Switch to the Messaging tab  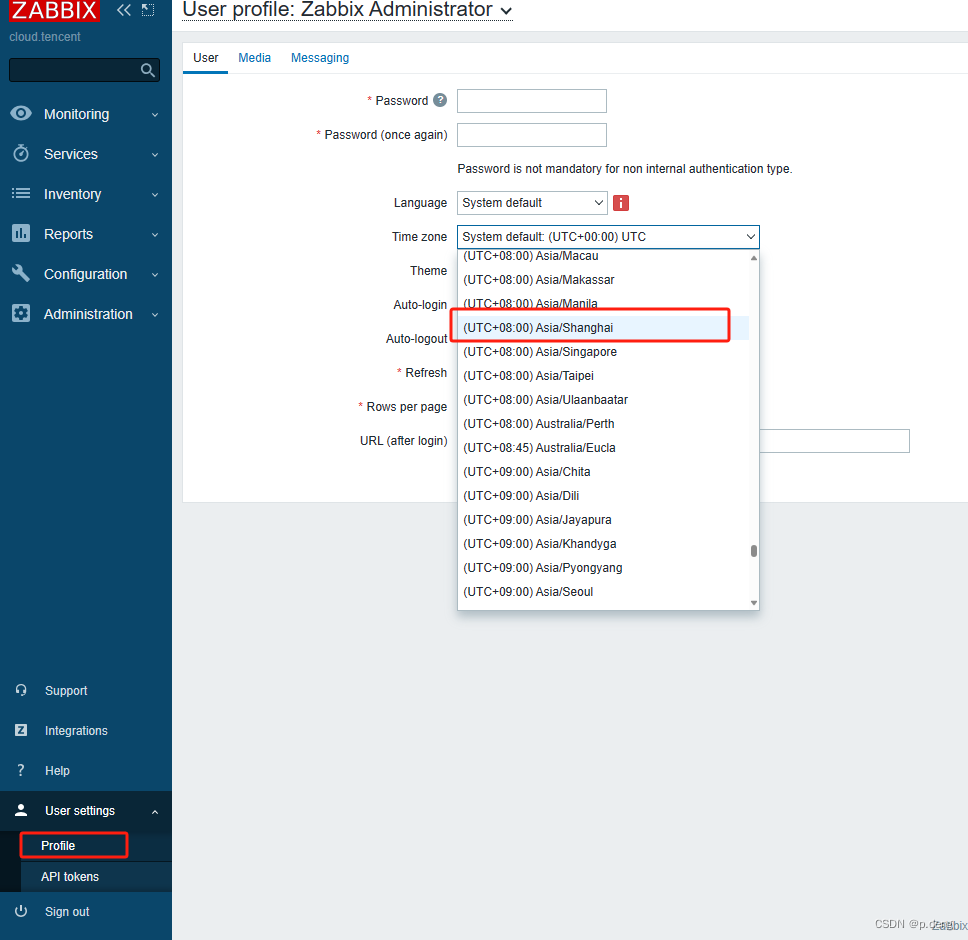320,58
